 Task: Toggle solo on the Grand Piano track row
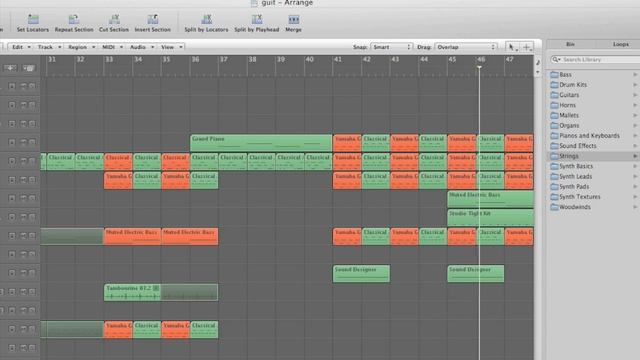(32, 142)
